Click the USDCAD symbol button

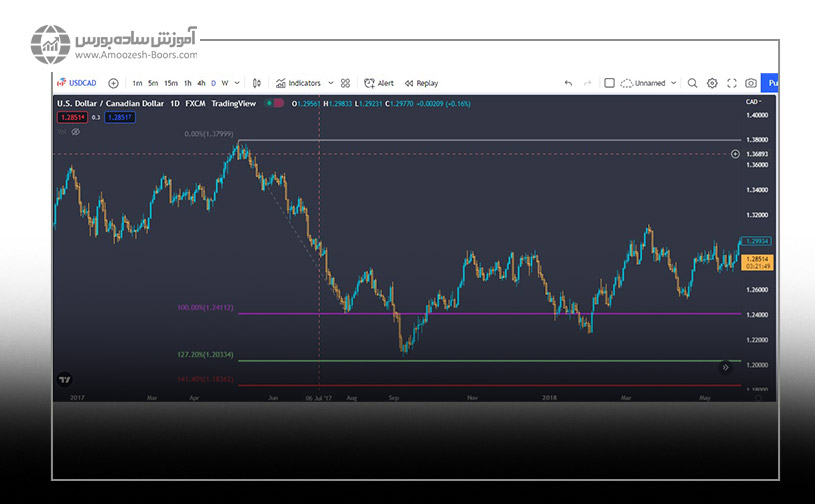tap(79, 84)
